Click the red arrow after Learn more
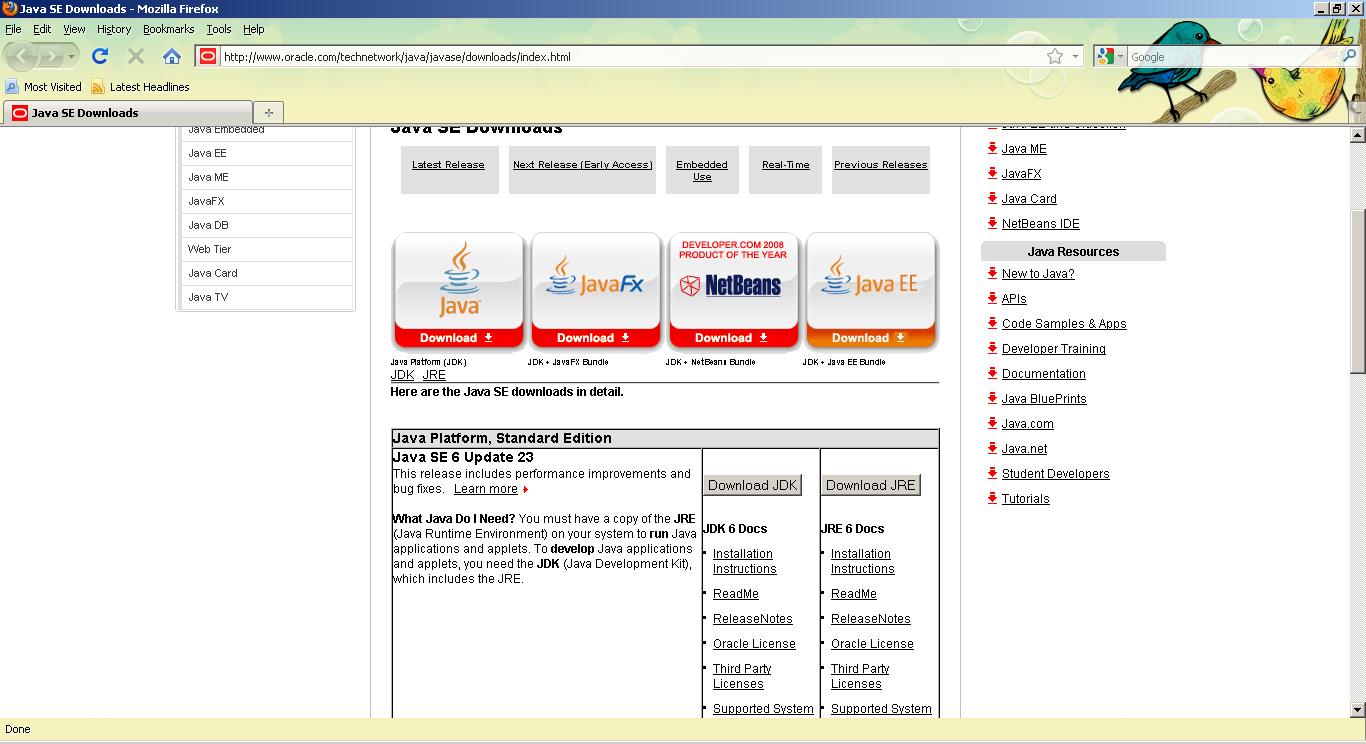1366x744 pixels. click(525, 489)
